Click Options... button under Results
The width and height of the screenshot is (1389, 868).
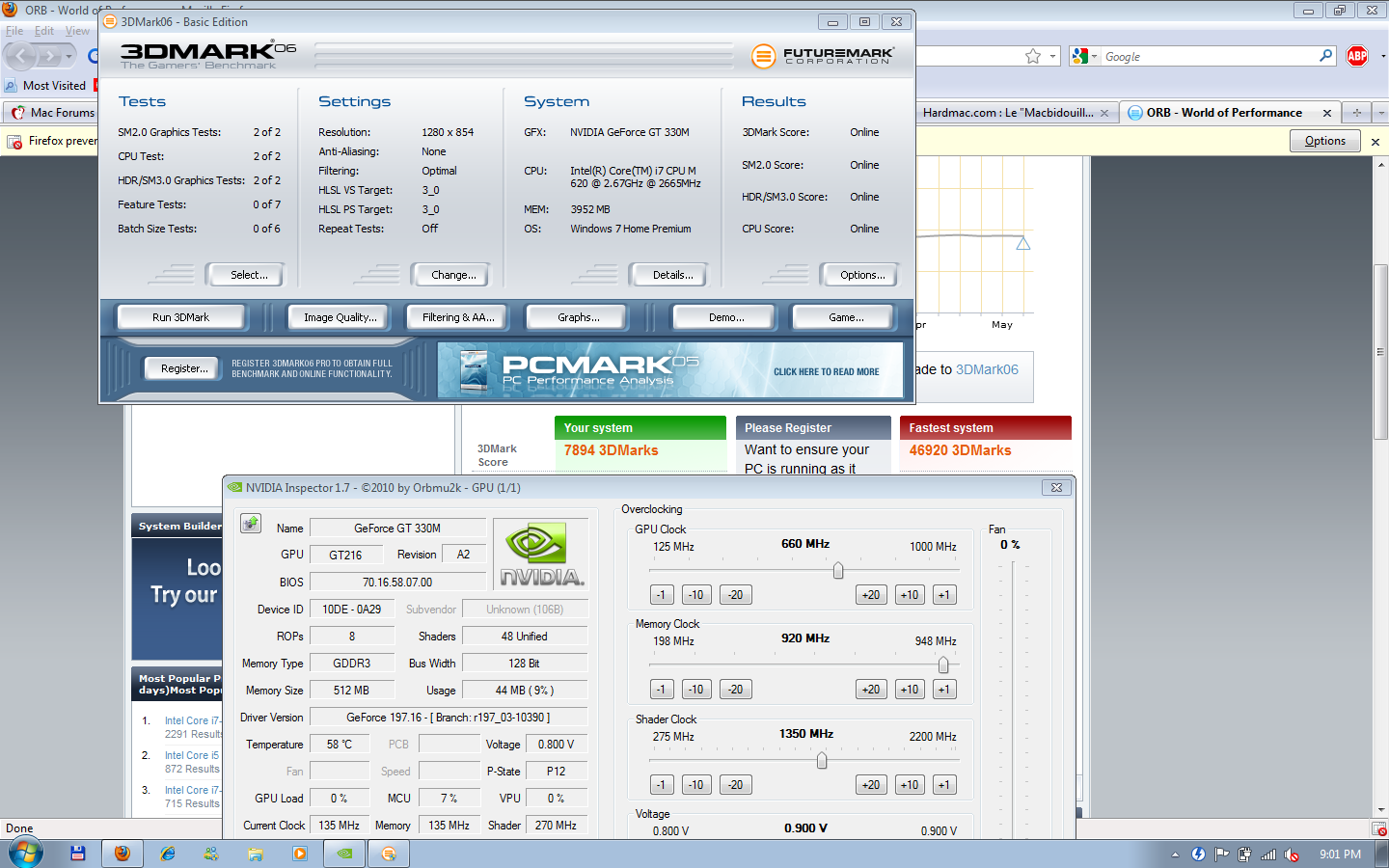862,275
